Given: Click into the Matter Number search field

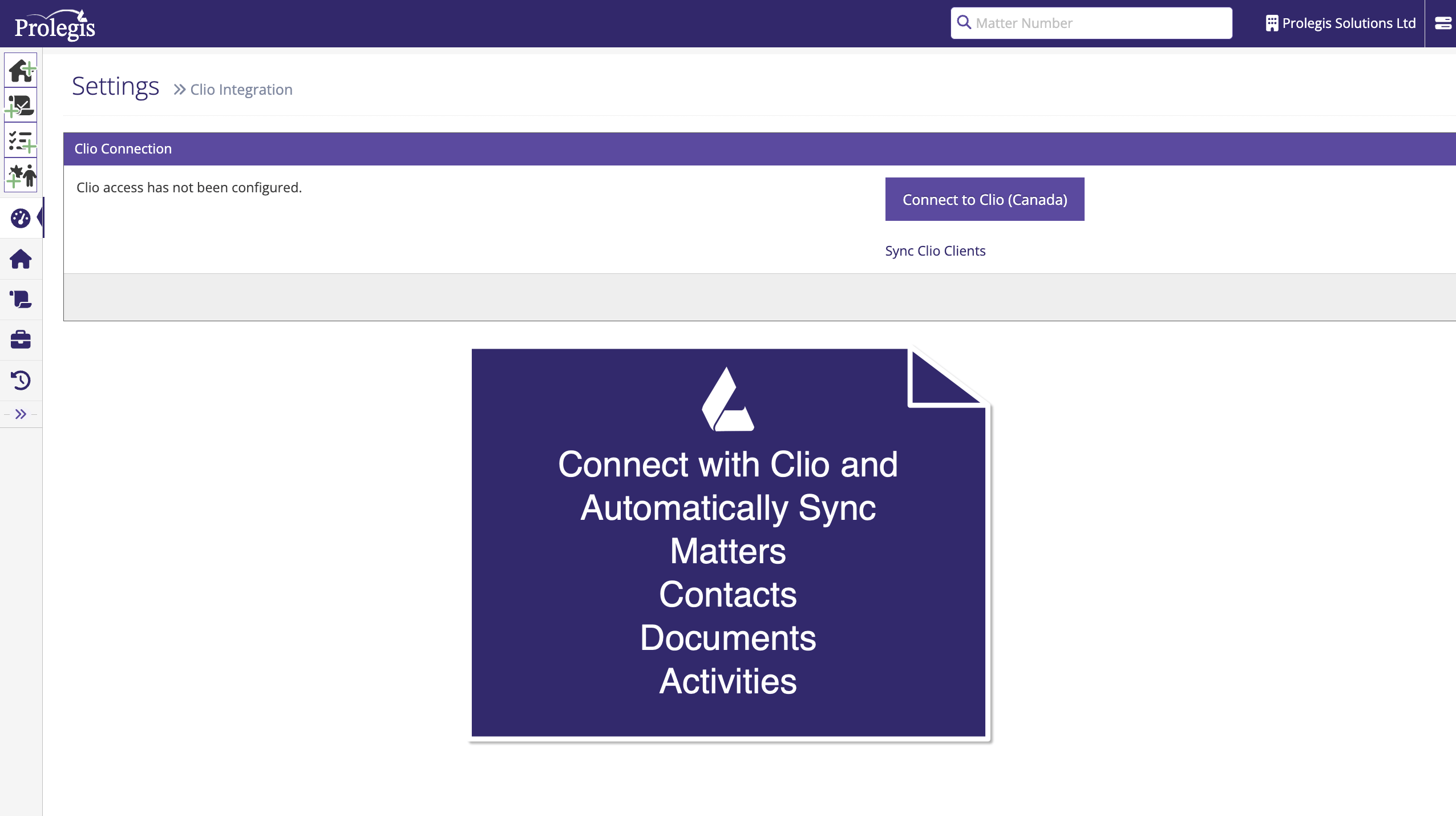Looking at the screenshot, I should click(x=1098, y=23).
